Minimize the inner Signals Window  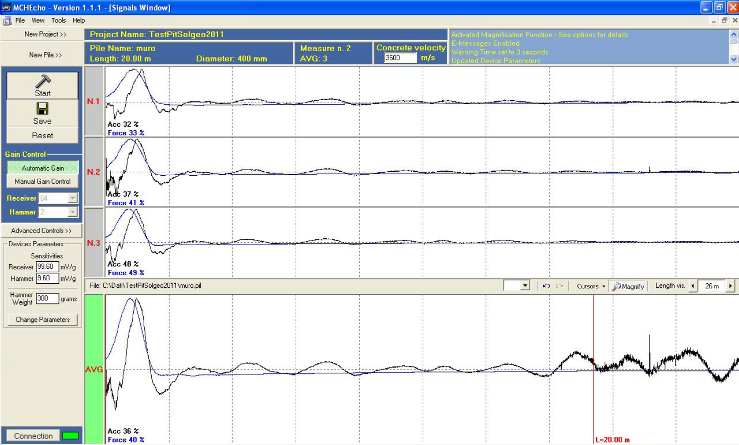(714, 20)
